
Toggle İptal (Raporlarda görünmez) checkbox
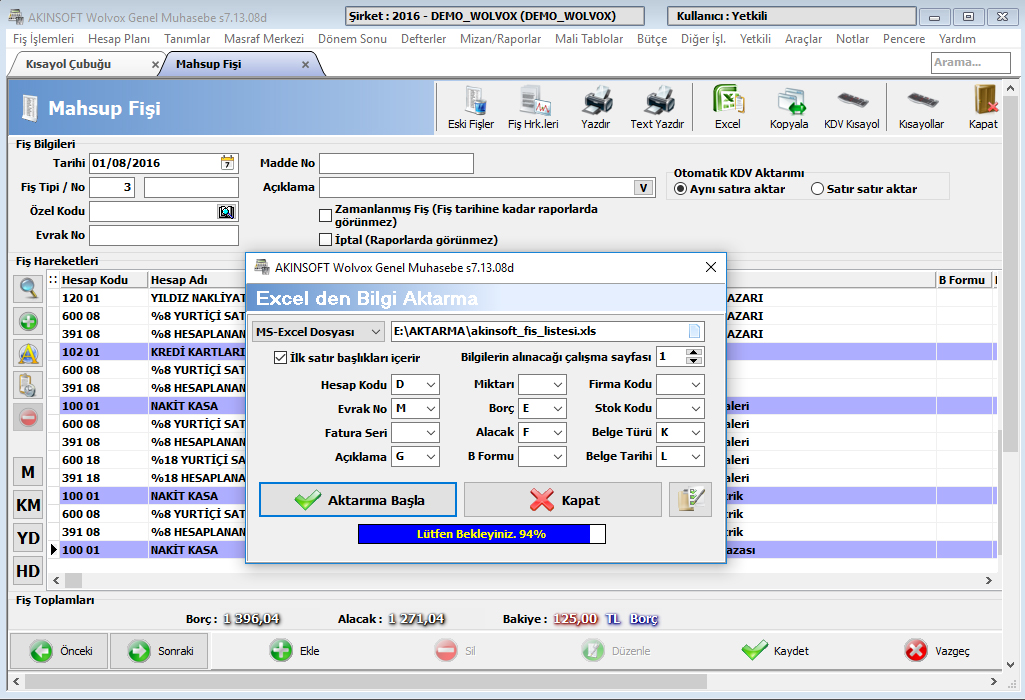(x=326, y=240)
